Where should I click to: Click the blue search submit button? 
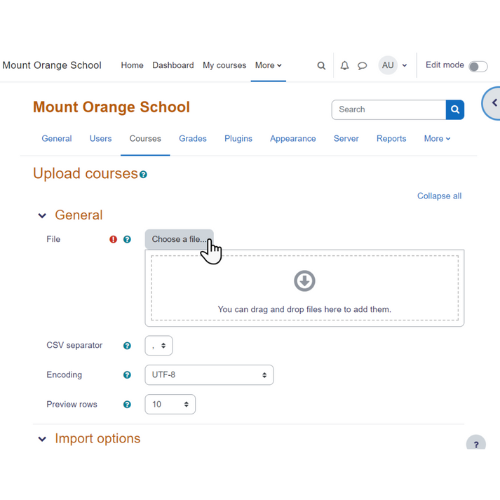click(x=455, y=109)
